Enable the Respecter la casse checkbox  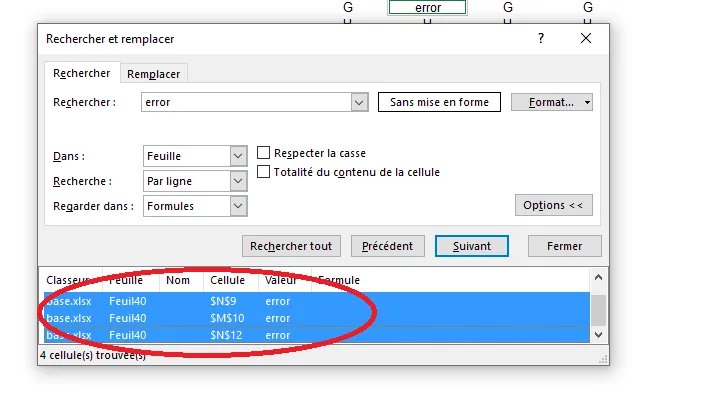coord(264,153)
